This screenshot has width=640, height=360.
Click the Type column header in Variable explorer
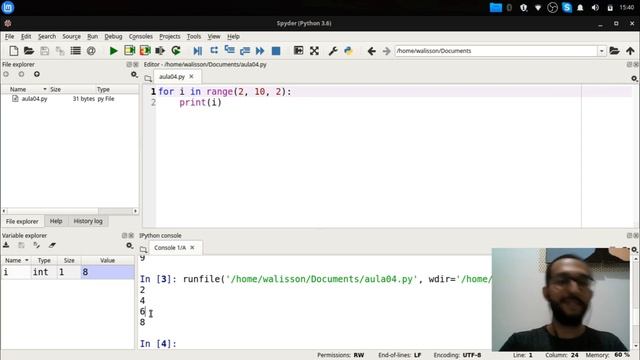coord(44,260)
